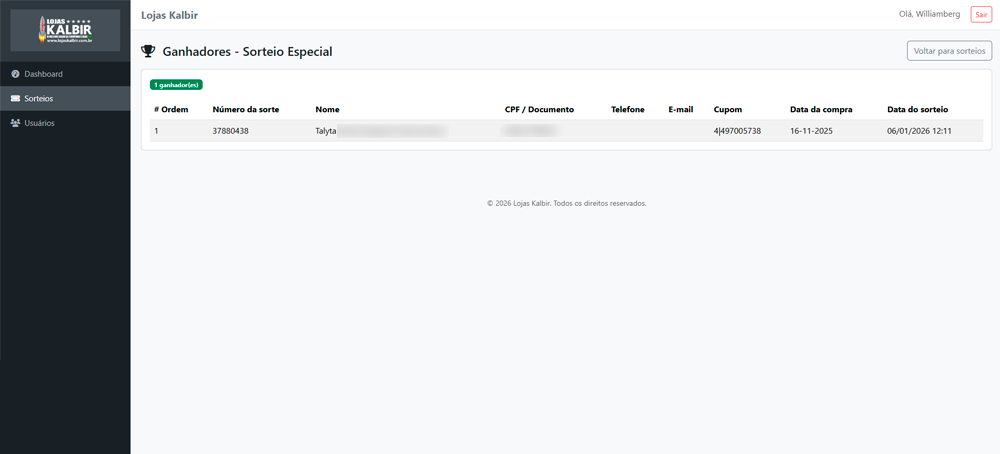The image size is (1000, 454).
Task: Click the Data da compra column header
Action: pyautogui.click(x=821, y=110)
